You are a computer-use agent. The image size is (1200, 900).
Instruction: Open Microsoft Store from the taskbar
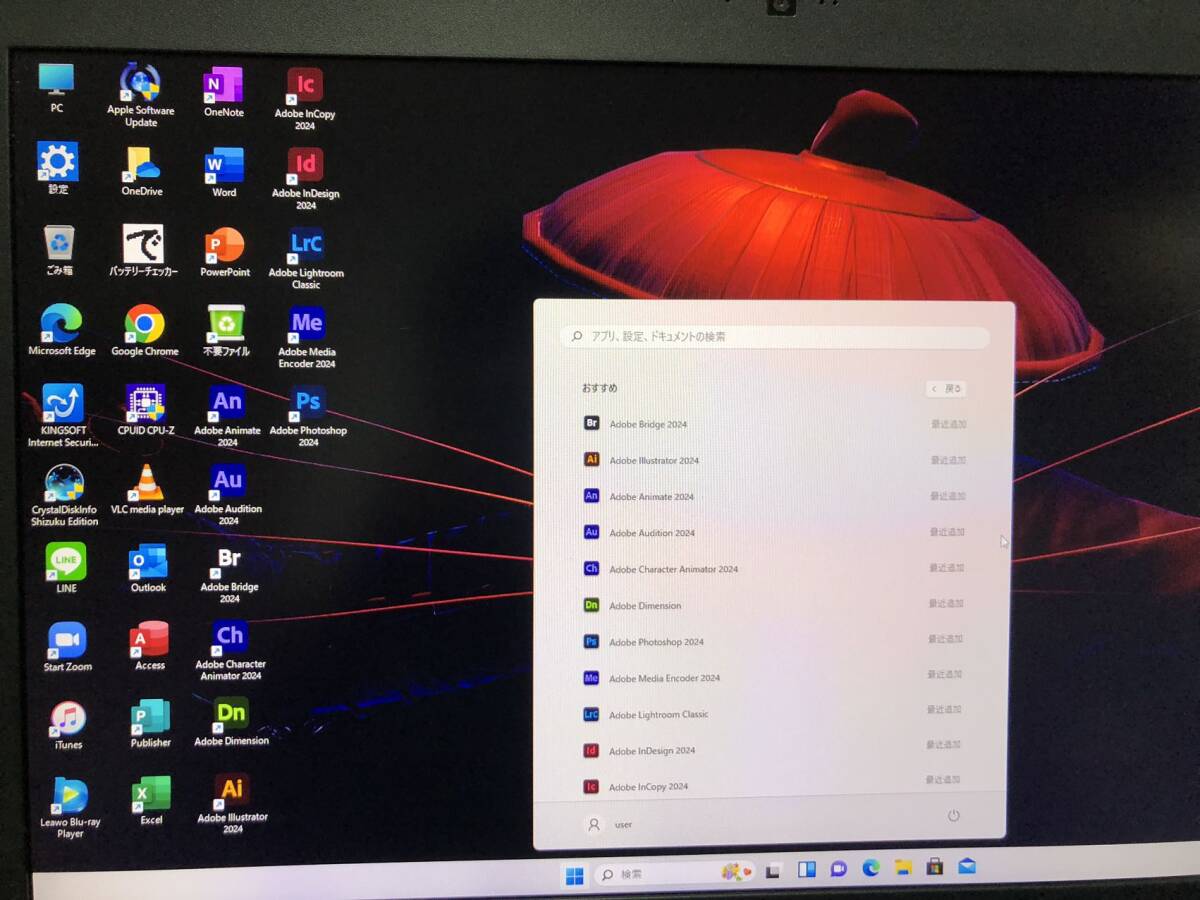935,866
